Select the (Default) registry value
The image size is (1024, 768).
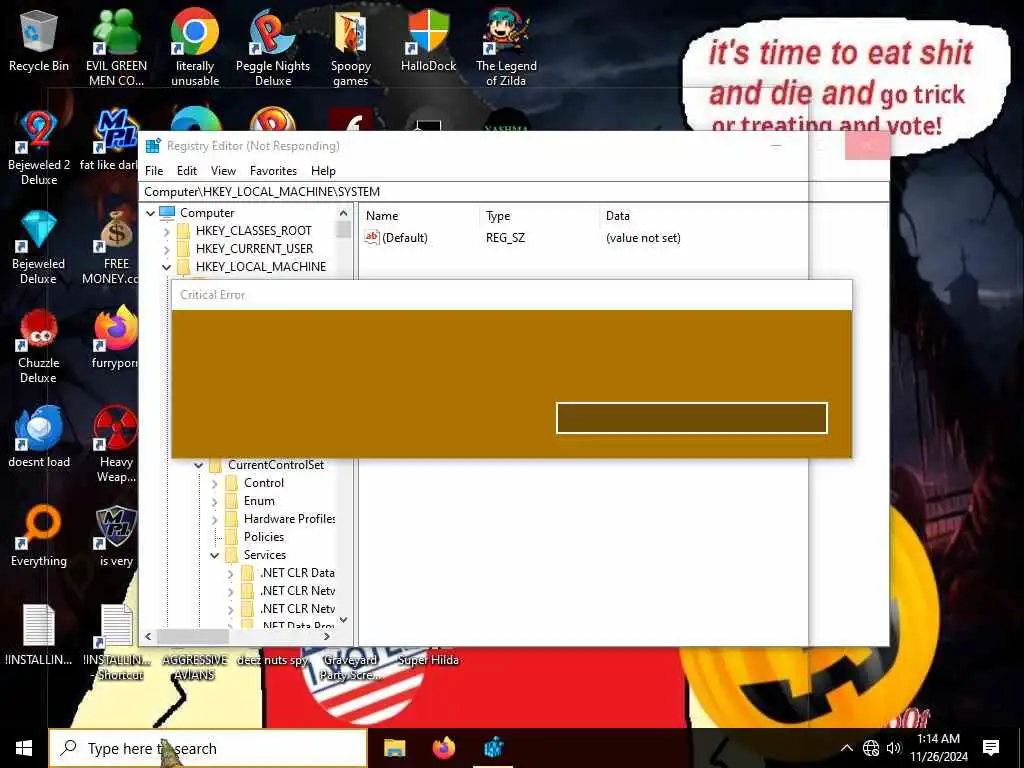click(396, 238)
